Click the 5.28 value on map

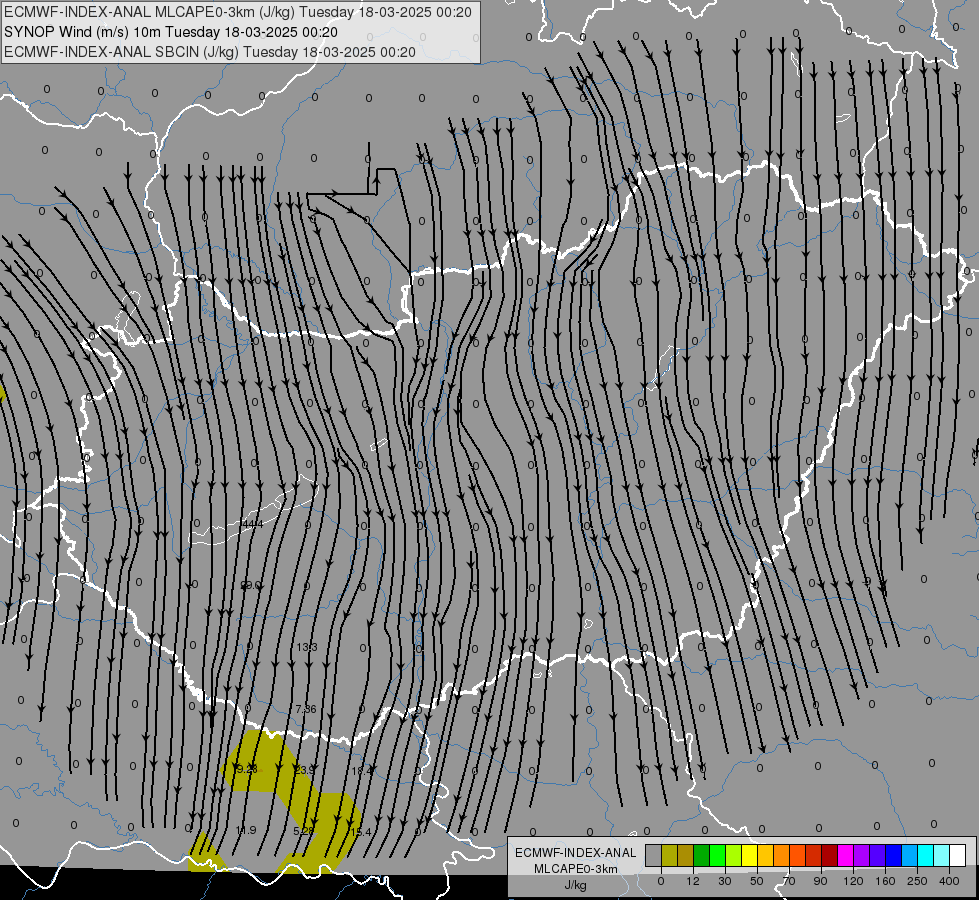click(x=303, y=831)
